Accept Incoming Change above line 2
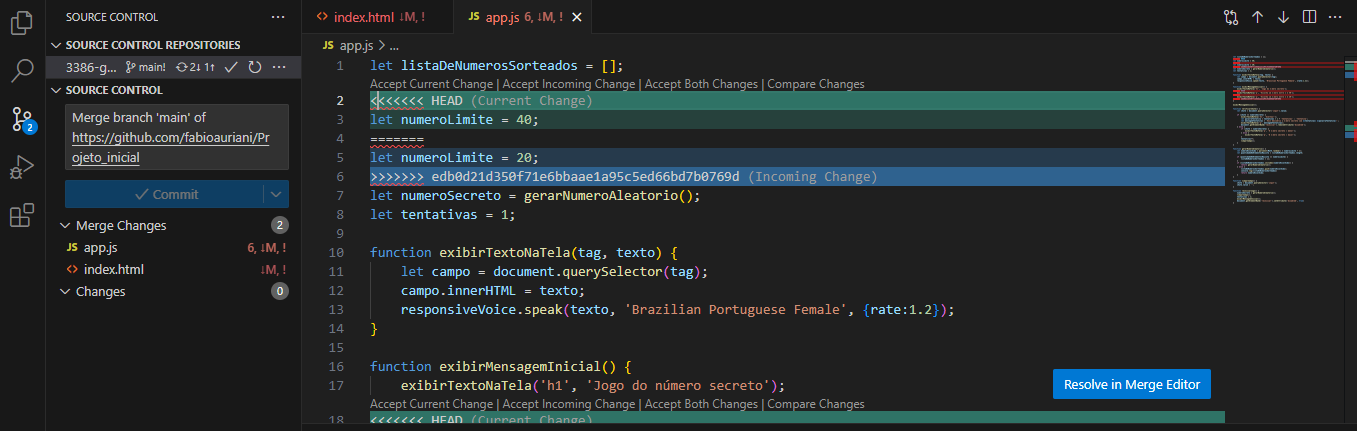 pyautogui.click(x=569, y=84)
